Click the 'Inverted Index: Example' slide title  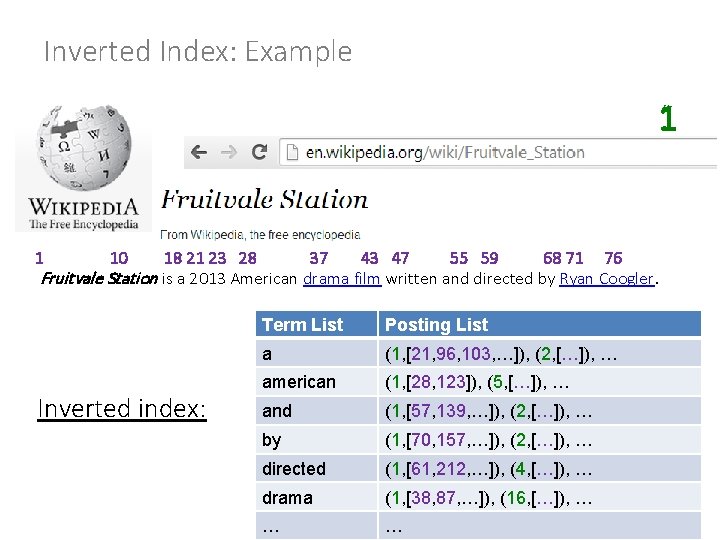198,52
